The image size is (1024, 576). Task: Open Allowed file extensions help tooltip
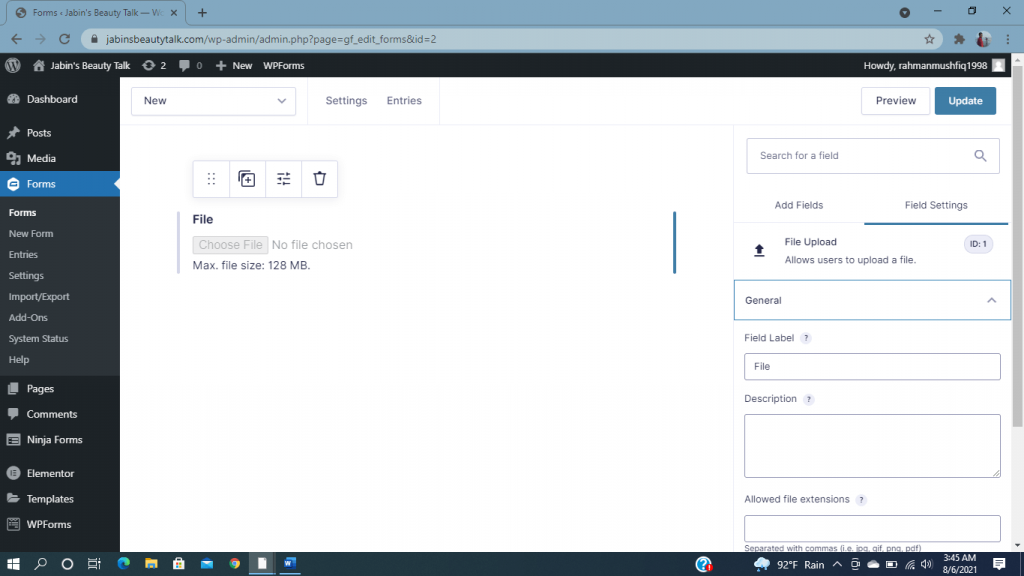click(861, 500)
